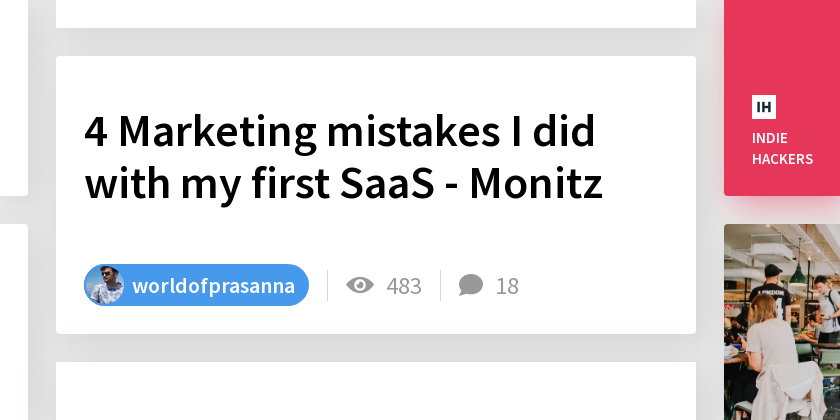Click the partial card on the left edge
Image resolution: width=840 pixels, height=420 pixels.
(14, 98)
